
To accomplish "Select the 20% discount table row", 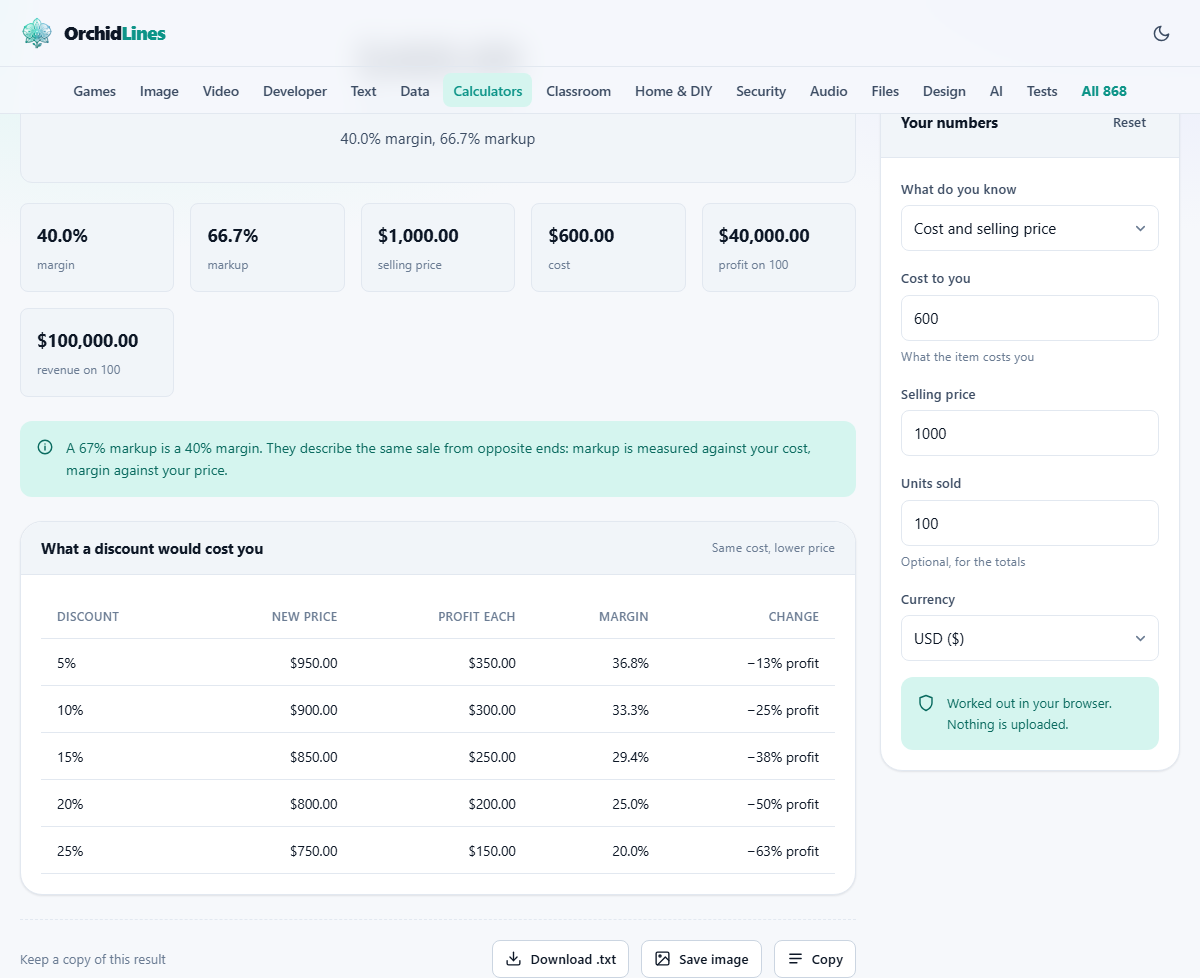I will click(x=438, y=804).
